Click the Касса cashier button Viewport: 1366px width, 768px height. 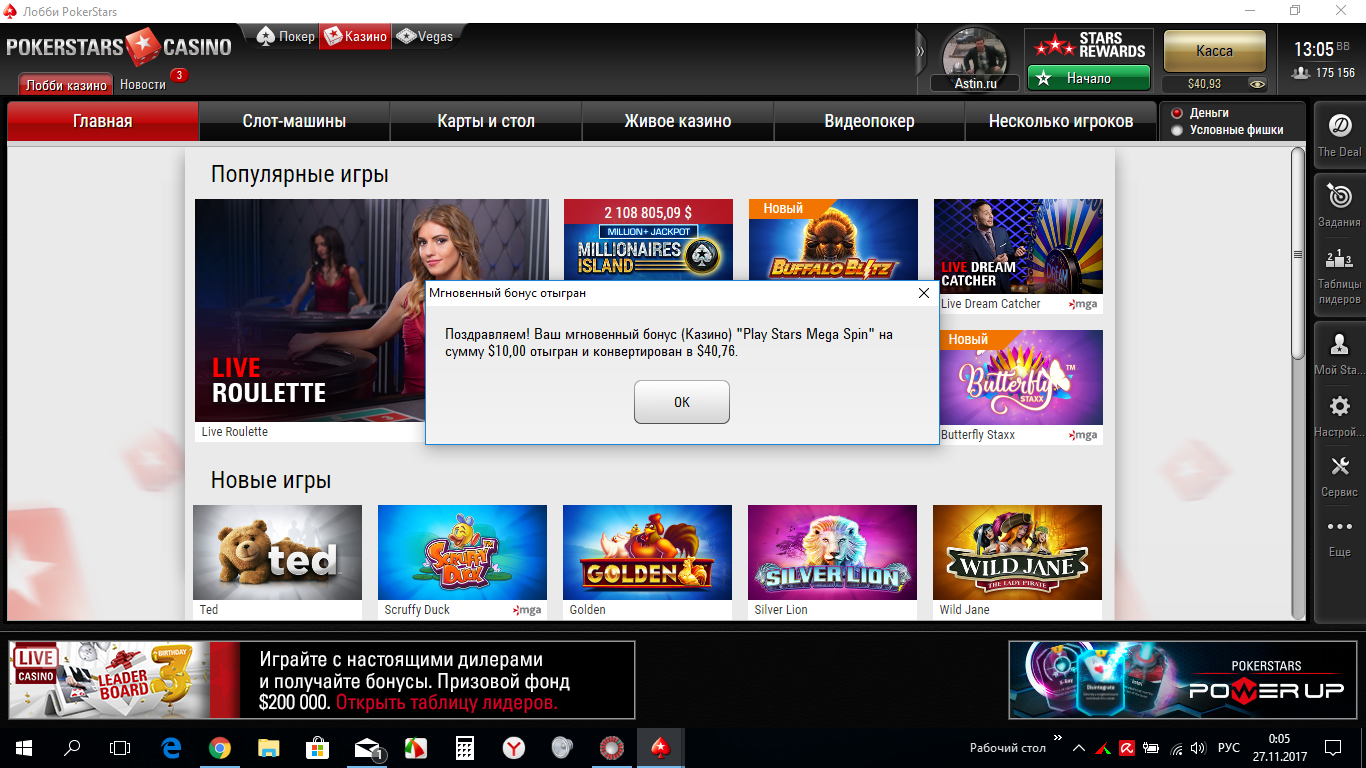pos(1214,51)
